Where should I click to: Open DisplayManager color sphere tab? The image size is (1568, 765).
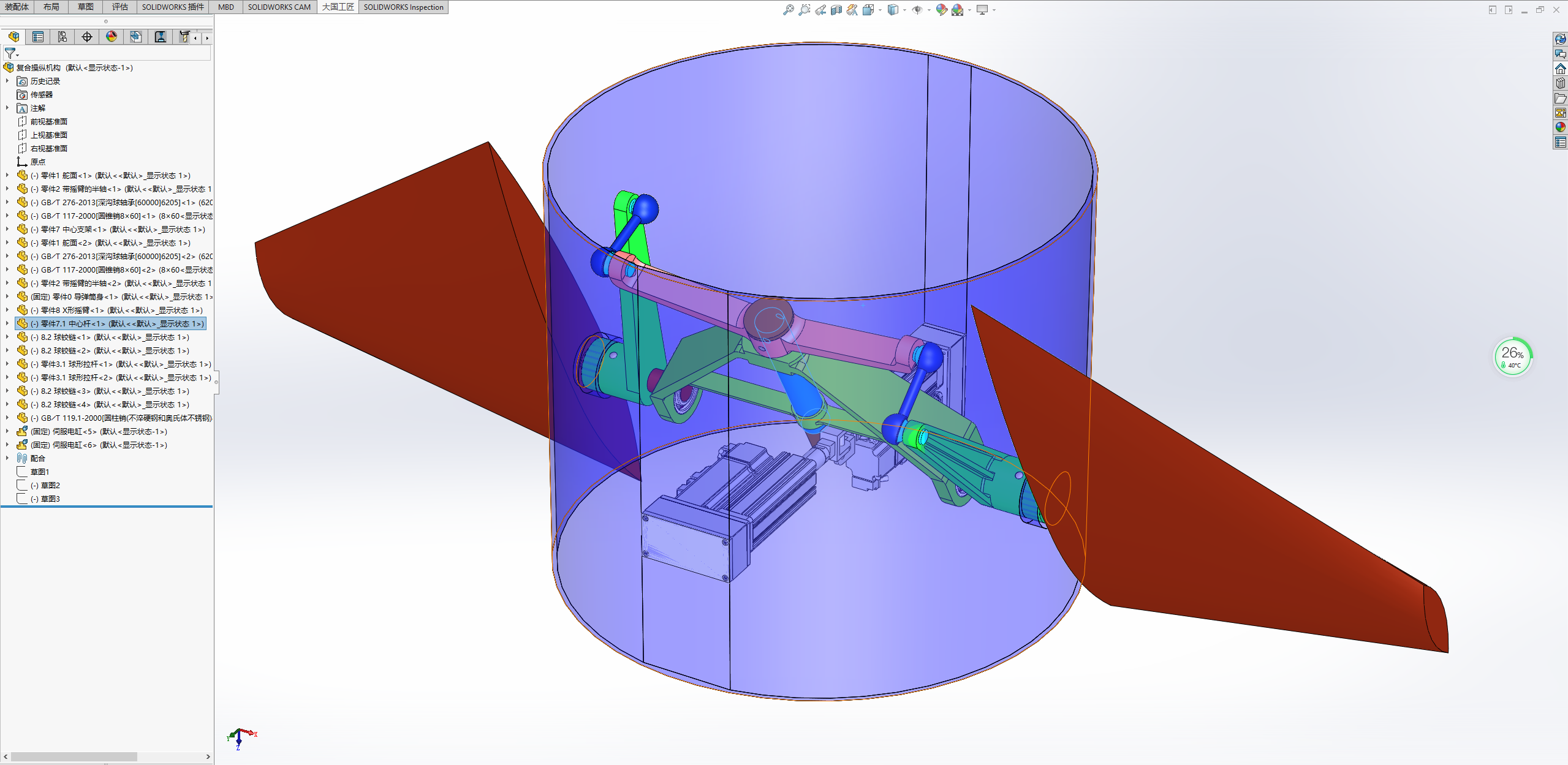click(112, 37)
